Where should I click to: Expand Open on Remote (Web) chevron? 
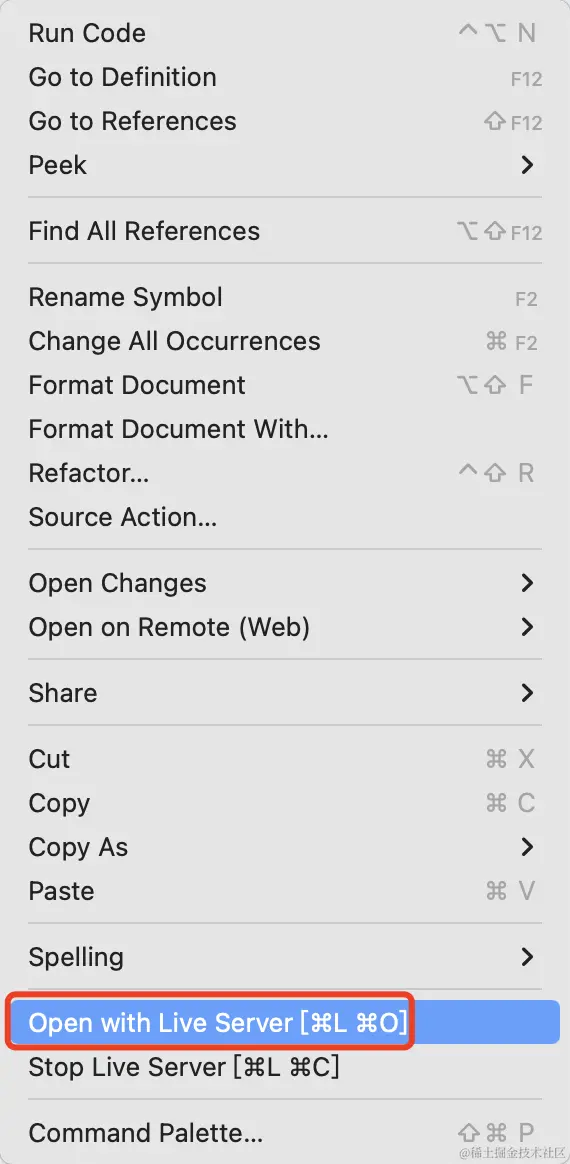tap(527, 627)
